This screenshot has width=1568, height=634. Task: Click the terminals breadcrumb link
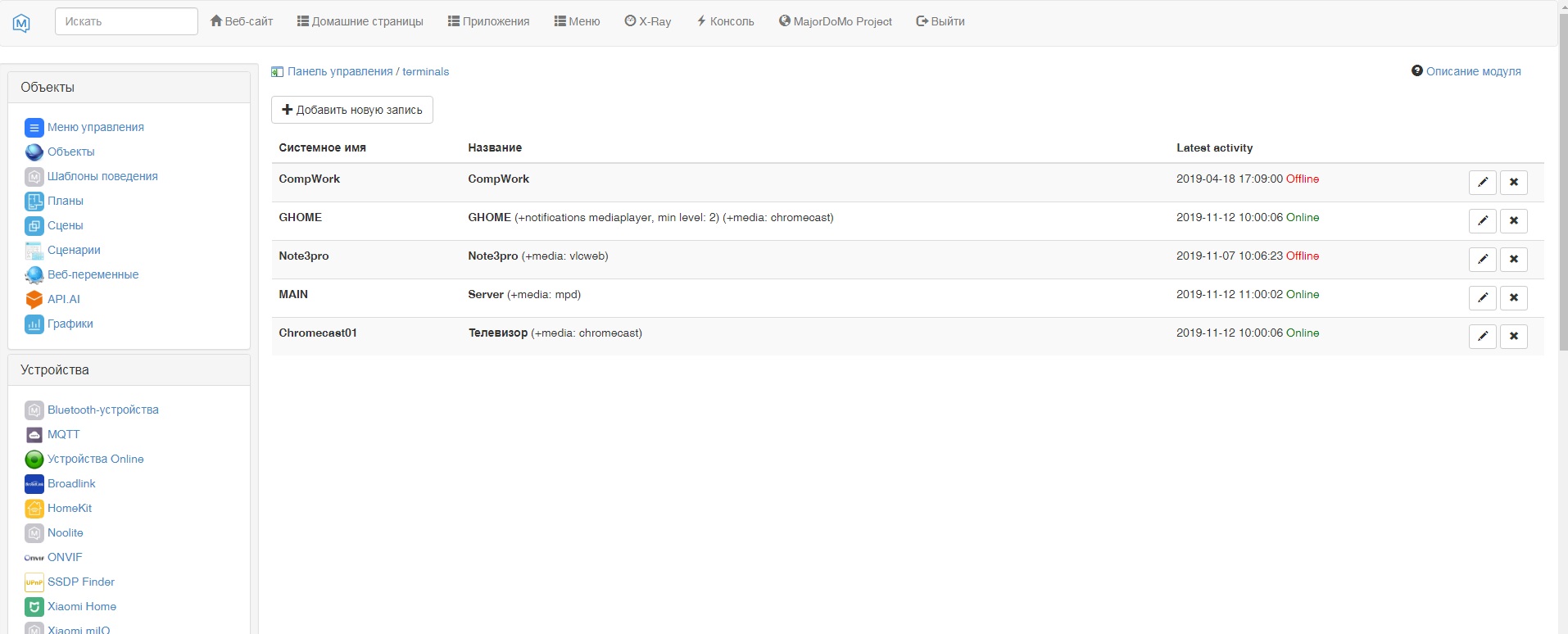(x=426, y=71)
